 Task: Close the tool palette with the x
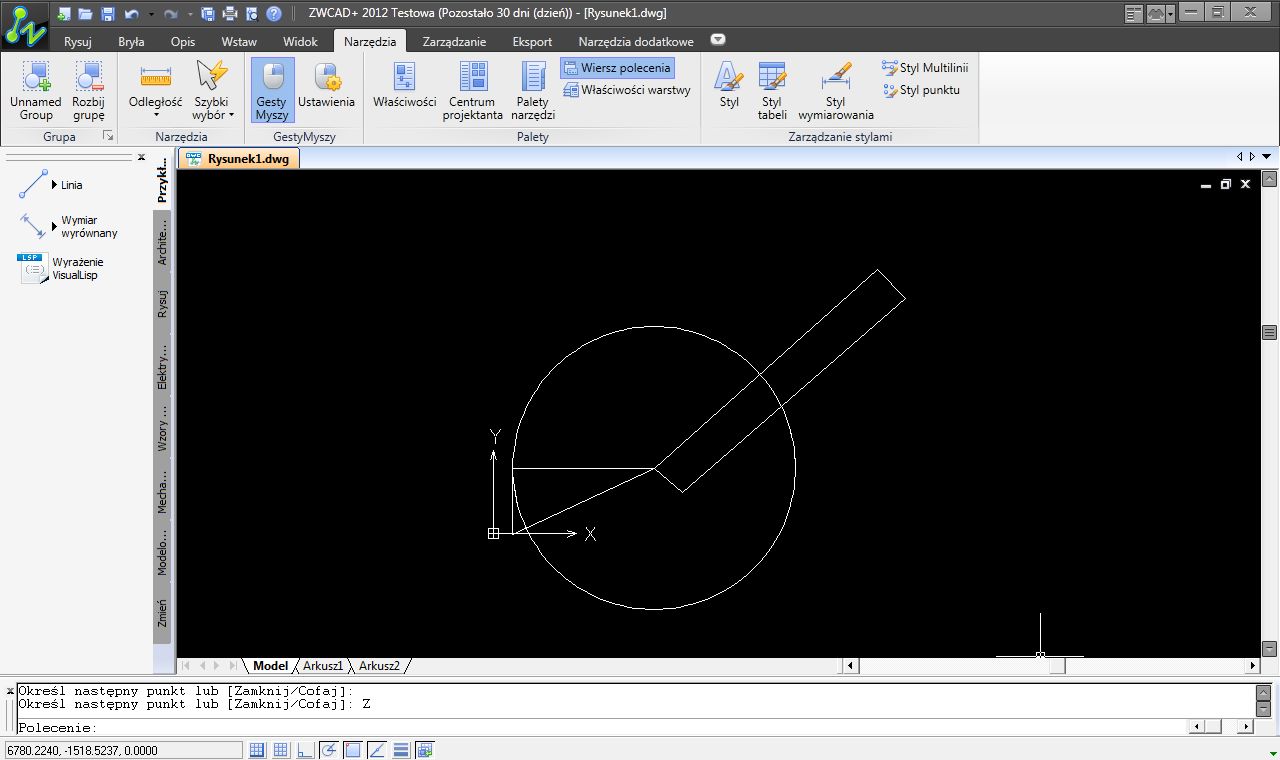click(x=141, y=158)
